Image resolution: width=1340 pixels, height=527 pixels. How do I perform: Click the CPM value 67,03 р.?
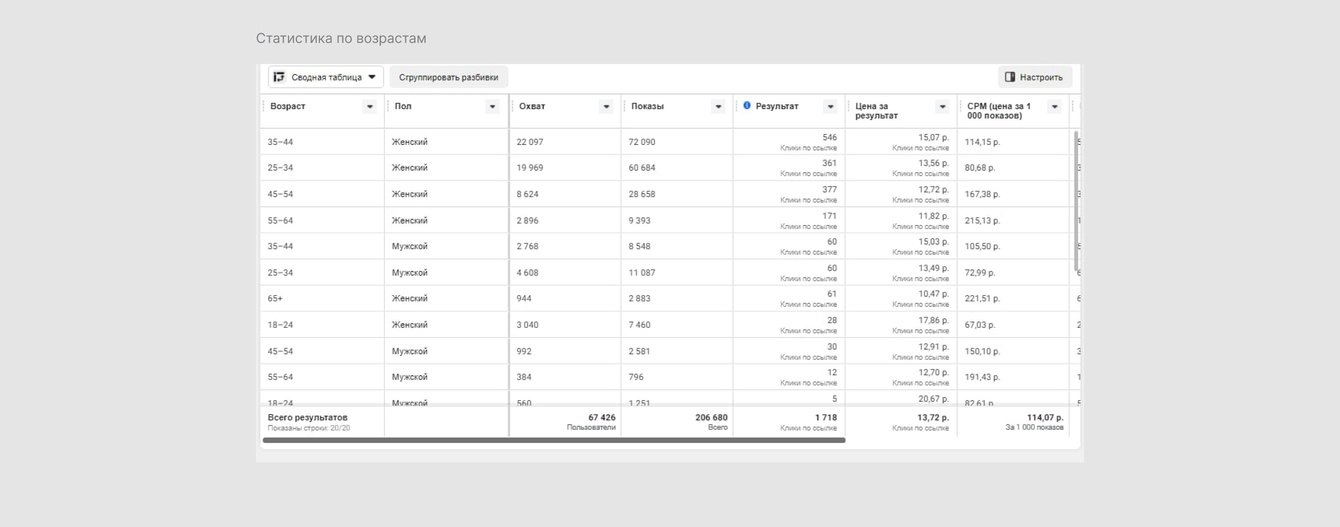click(980, 324)
